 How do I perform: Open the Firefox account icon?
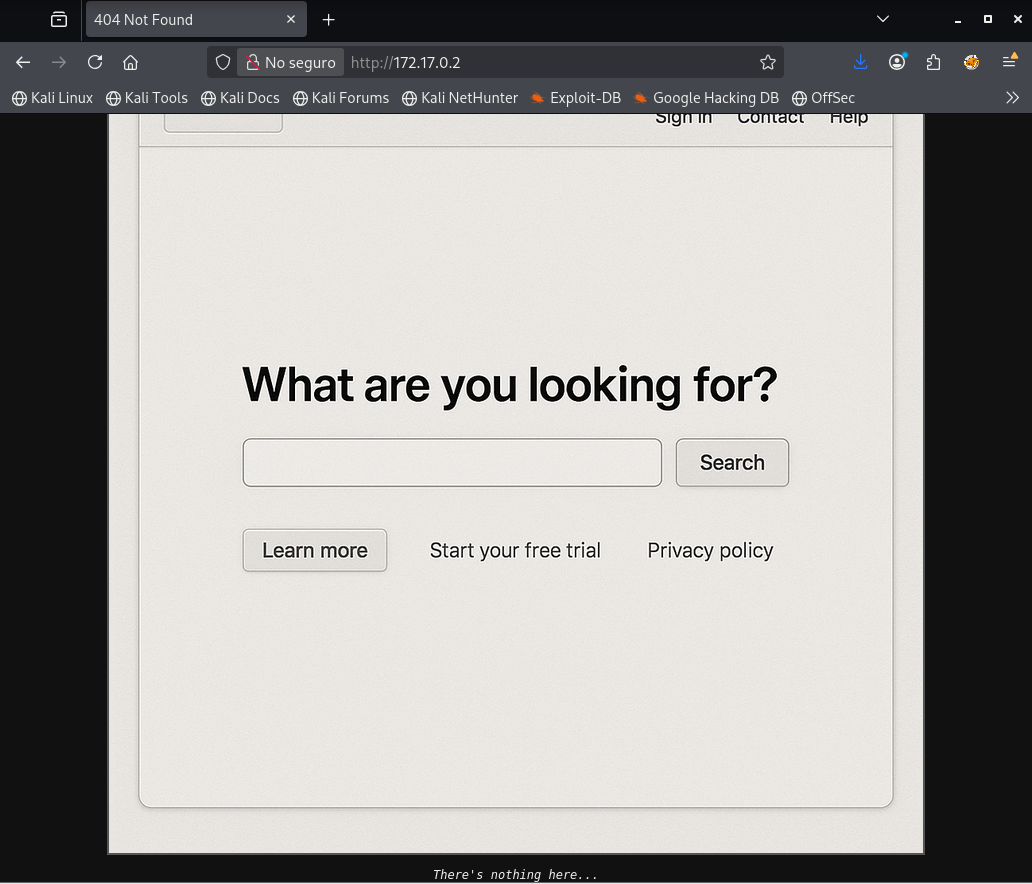point(897,62)
